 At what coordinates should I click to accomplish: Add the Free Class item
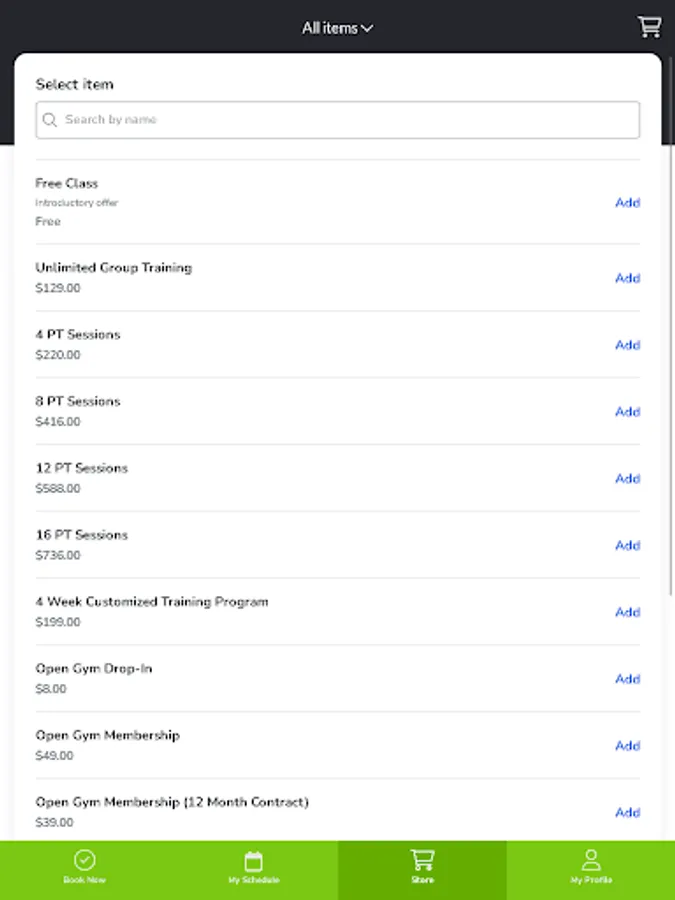coord(627,203)
